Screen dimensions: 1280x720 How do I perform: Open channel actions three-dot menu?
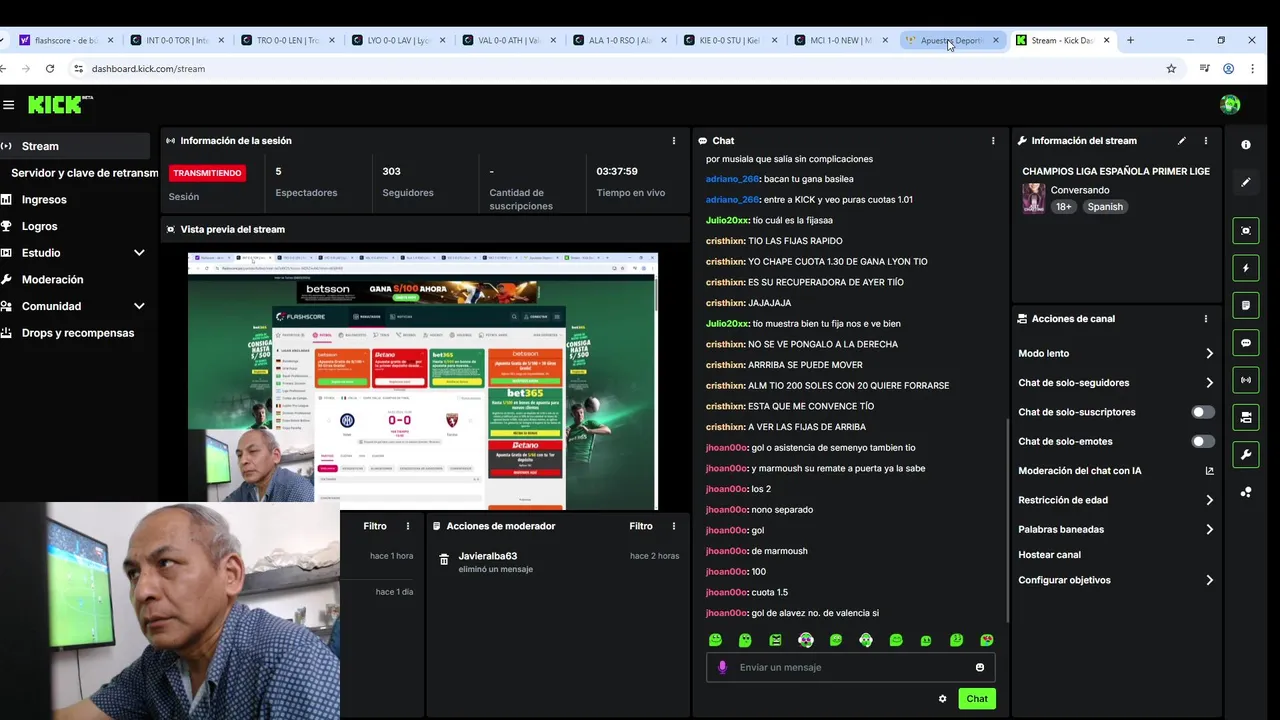pyautogui.click(x=1206, y=319)
